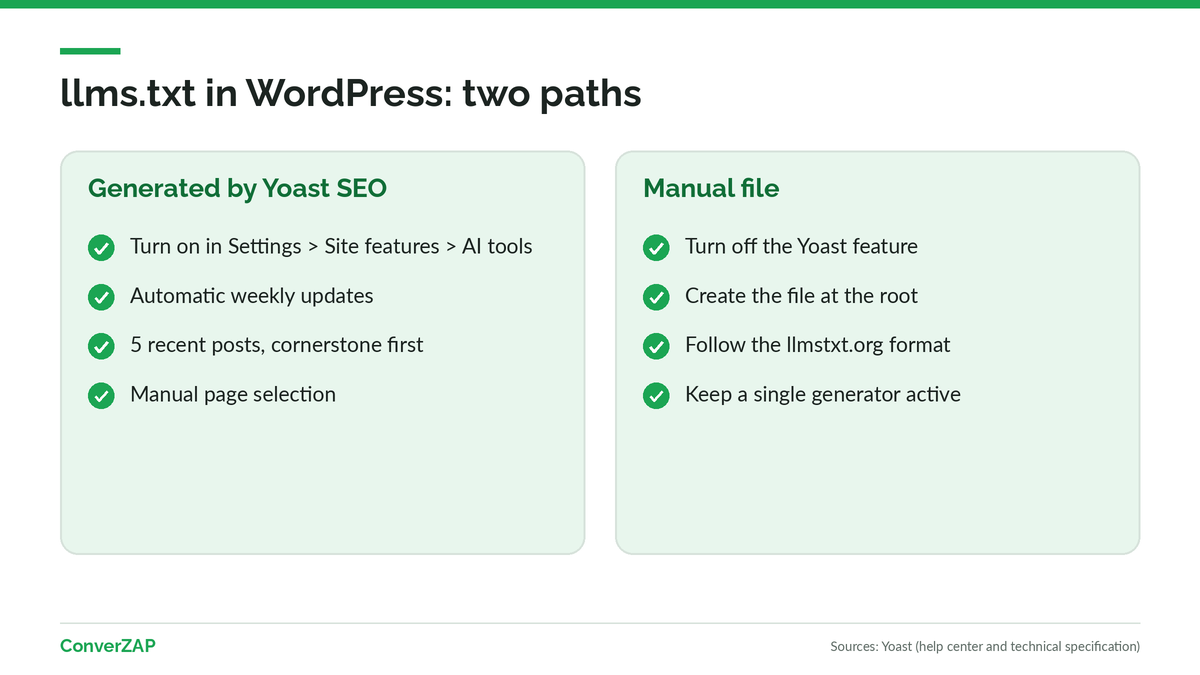The width and height of the screenshot is (1200, 675).
Task: Click the title "llms.txt in WordPress: two paths"
Action: click(350, 93)
